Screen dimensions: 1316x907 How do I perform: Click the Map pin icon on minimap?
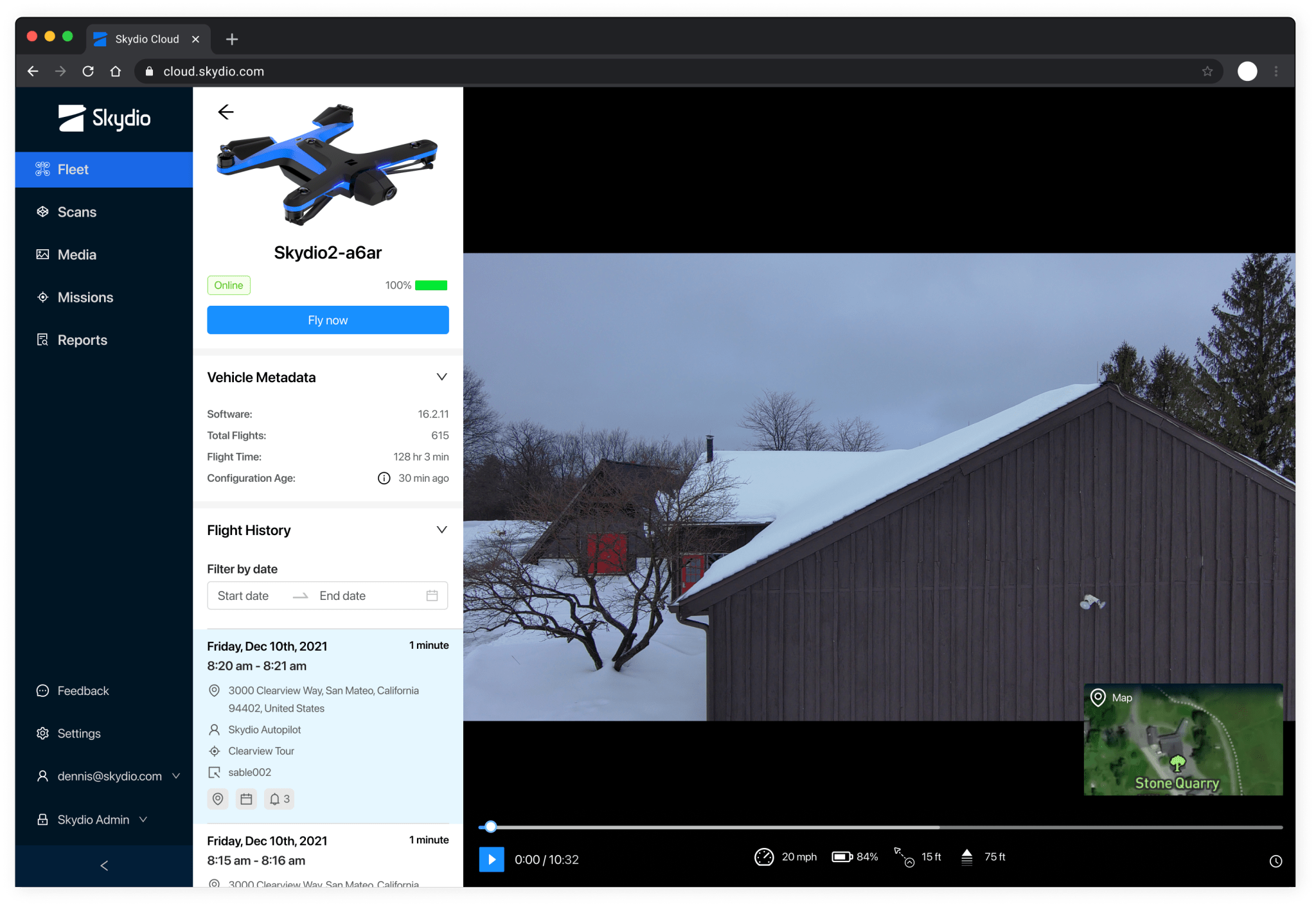coord(1098,698)
